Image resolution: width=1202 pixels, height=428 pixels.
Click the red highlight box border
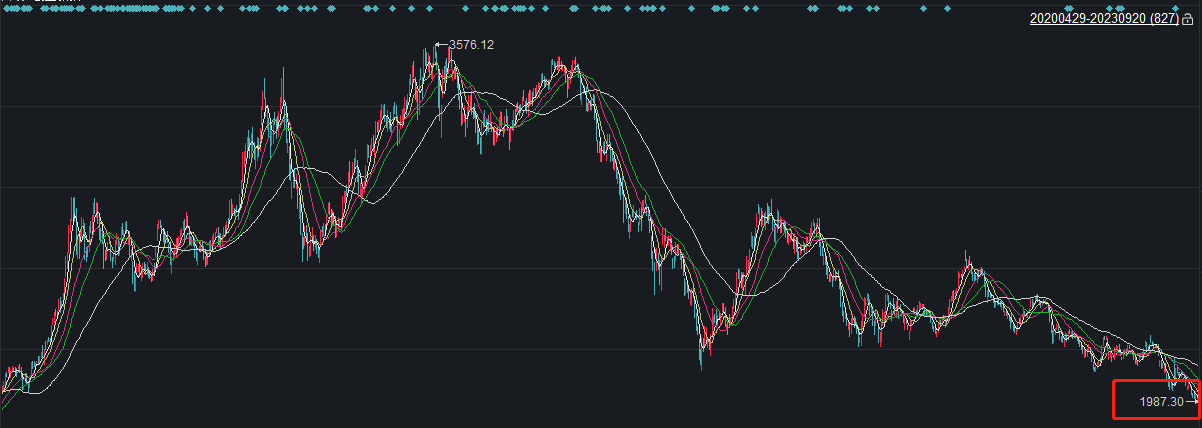pyautogui.click(x=1115, y=399)
